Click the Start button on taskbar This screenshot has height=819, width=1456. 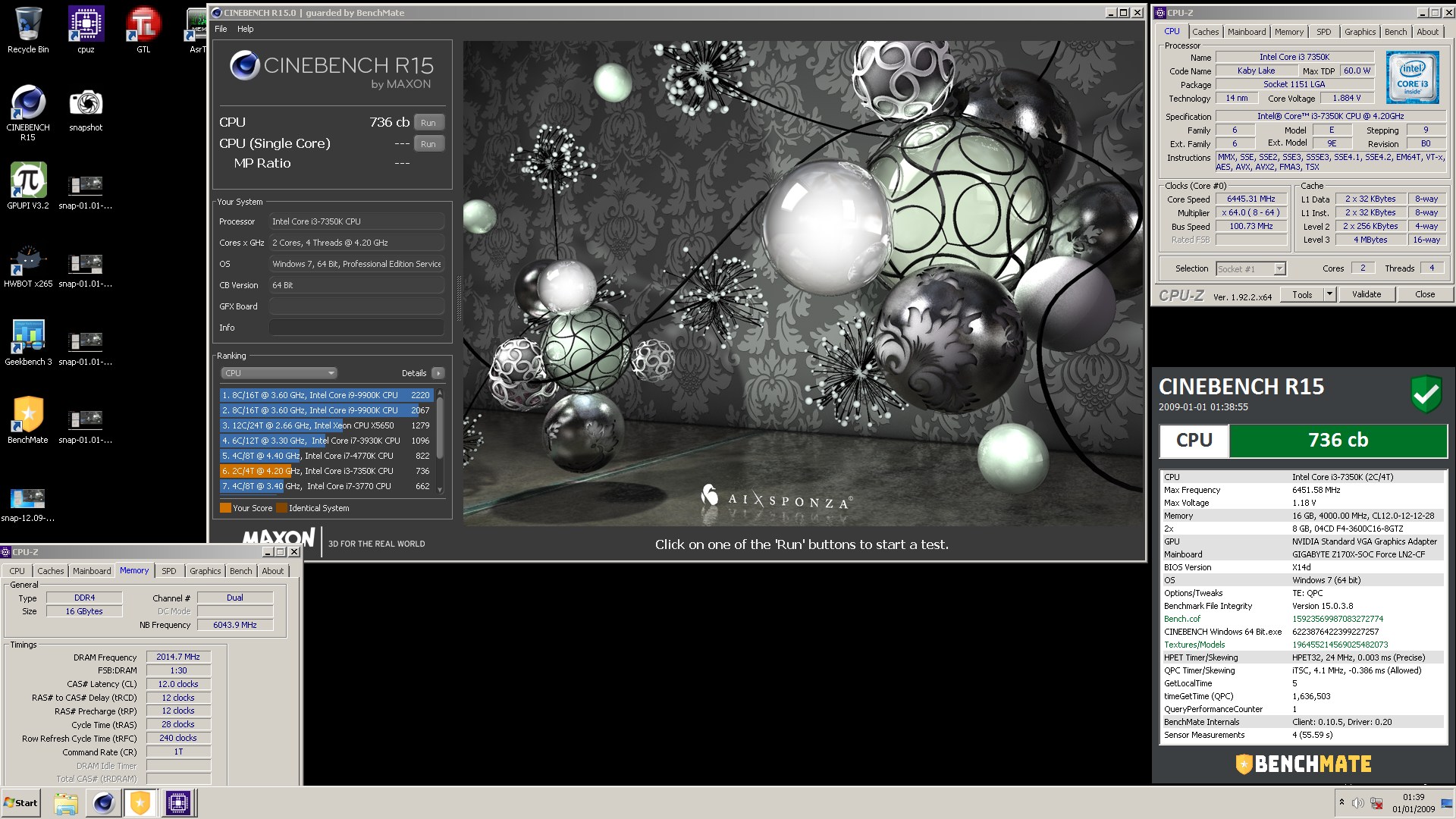(21, 803)
